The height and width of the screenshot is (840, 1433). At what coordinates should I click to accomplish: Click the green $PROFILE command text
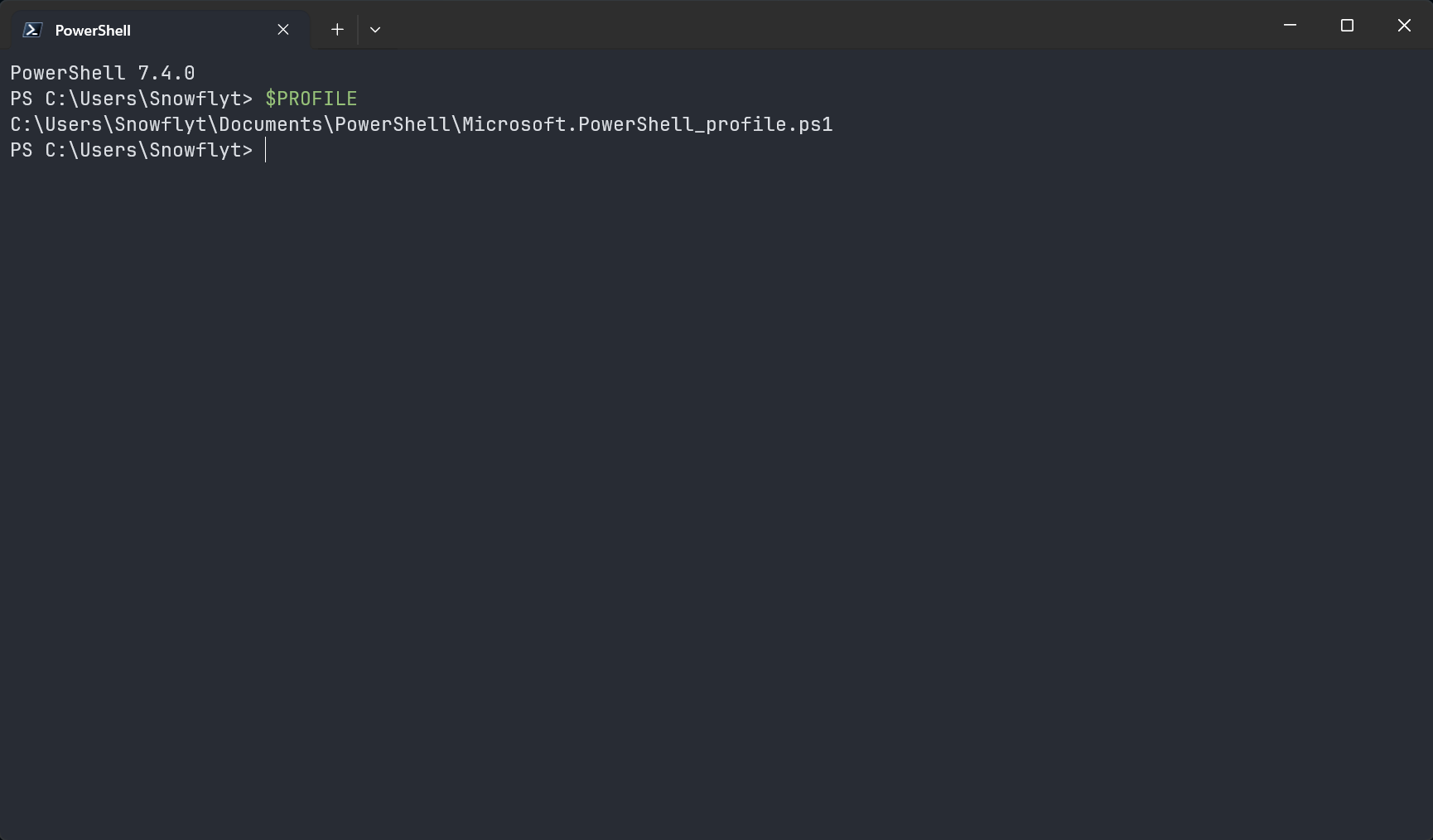point(311,98)
